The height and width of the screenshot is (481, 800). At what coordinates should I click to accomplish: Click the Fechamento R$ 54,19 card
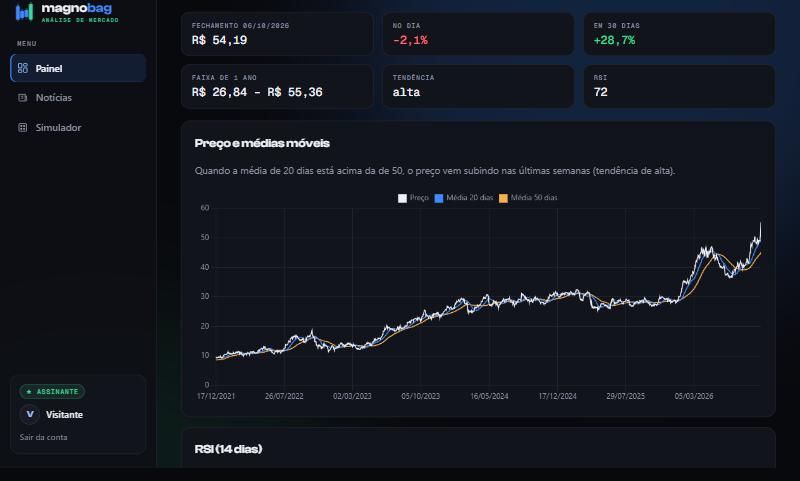[x=277, y=34]
